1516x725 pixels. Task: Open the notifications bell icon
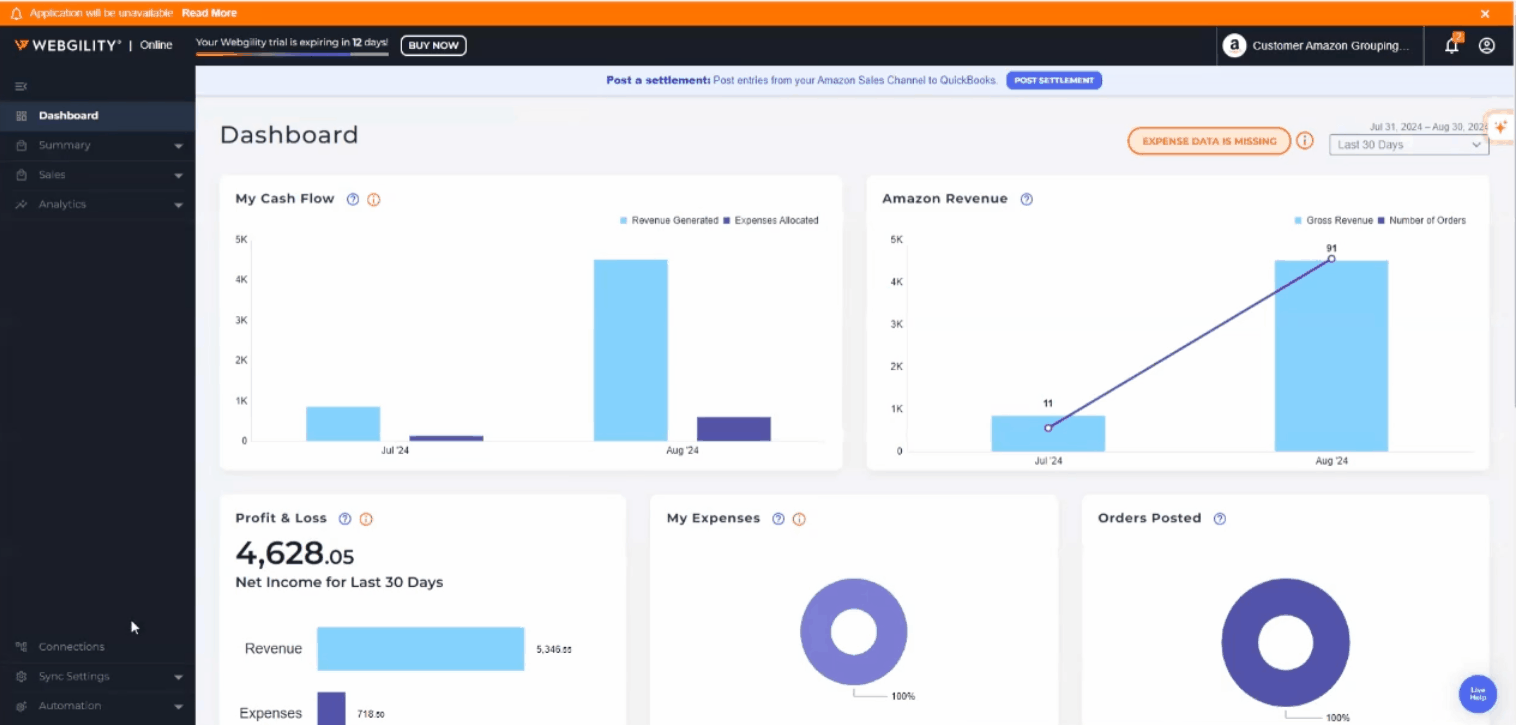click(x=1451, y=46)
